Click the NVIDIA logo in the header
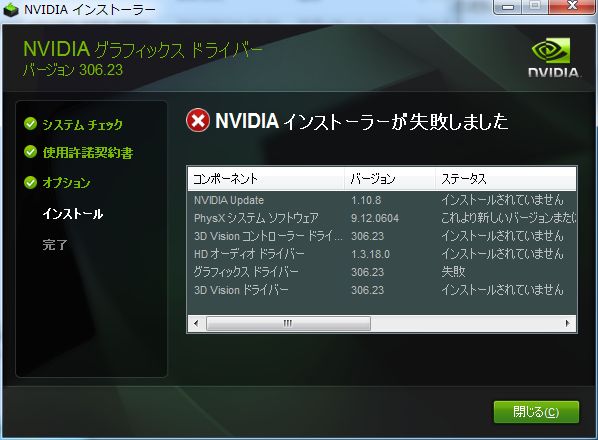 (553, 58)
